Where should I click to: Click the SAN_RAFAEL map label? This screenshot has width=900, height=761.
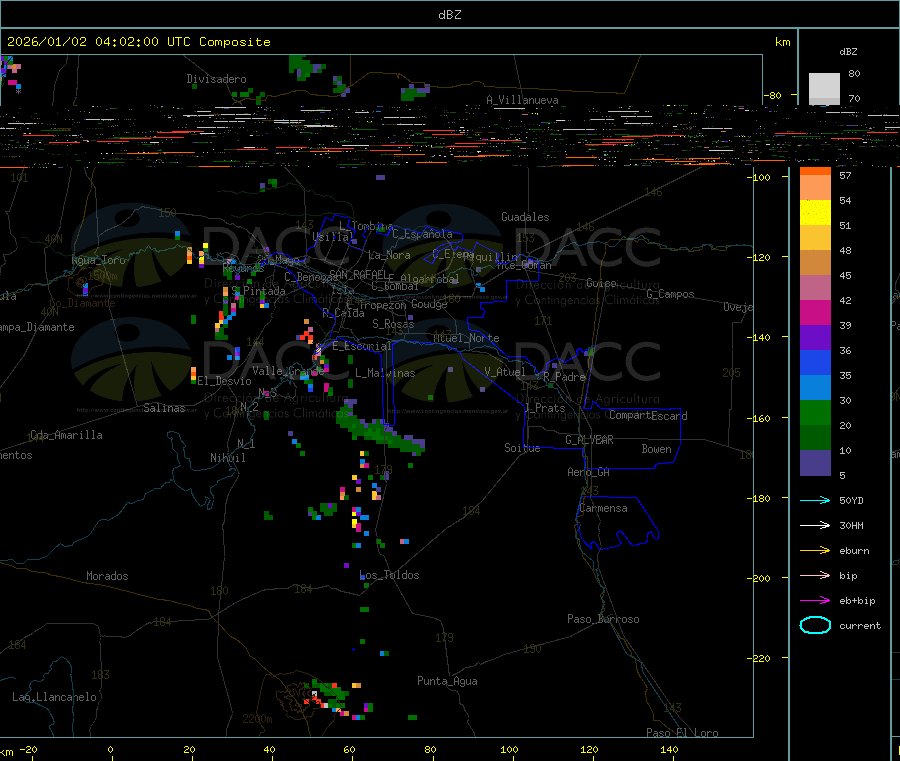click(357, 274)
